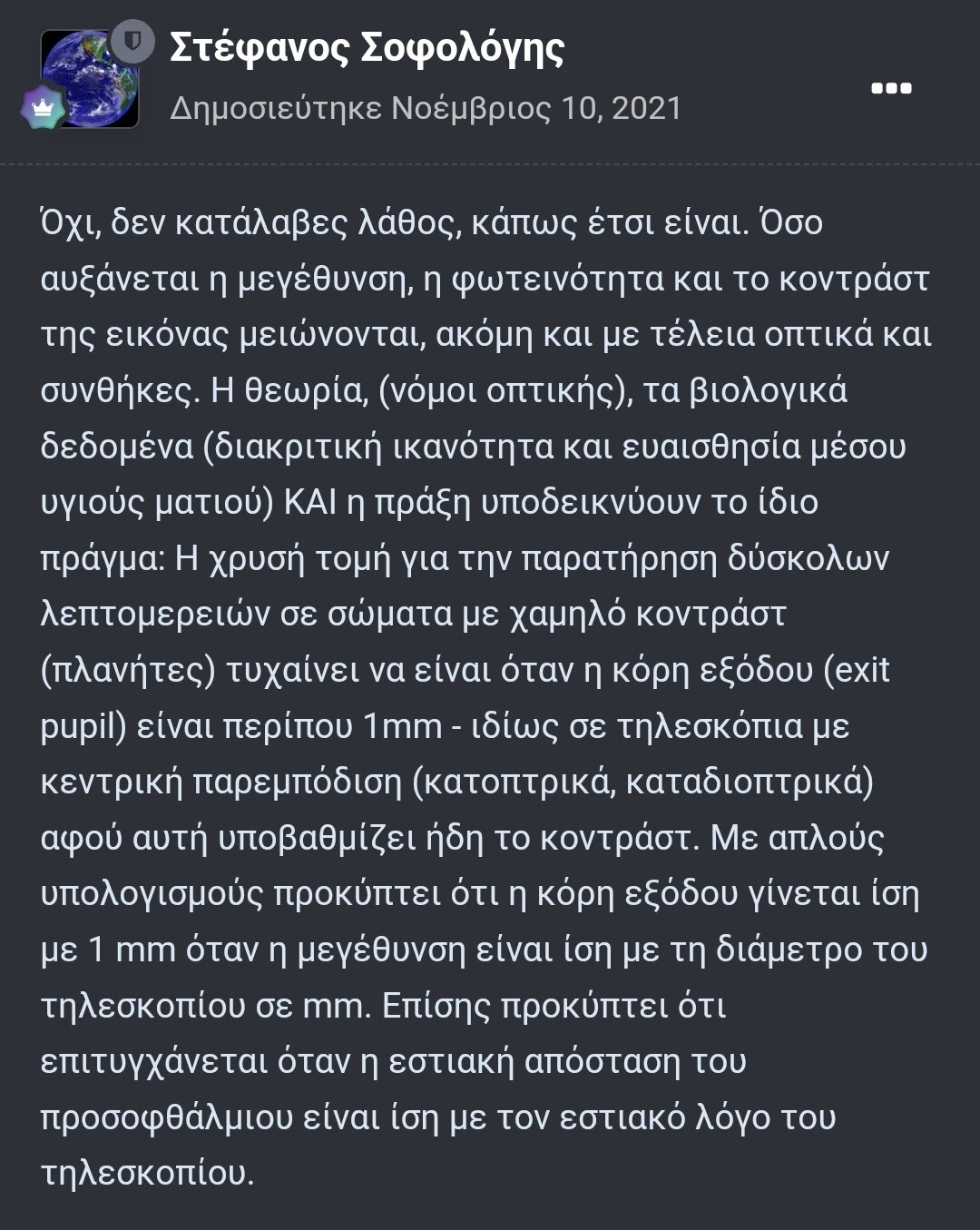Click the final word τηλεσκοπίου. of post

pyautogui.click(x=148, y=1174)
